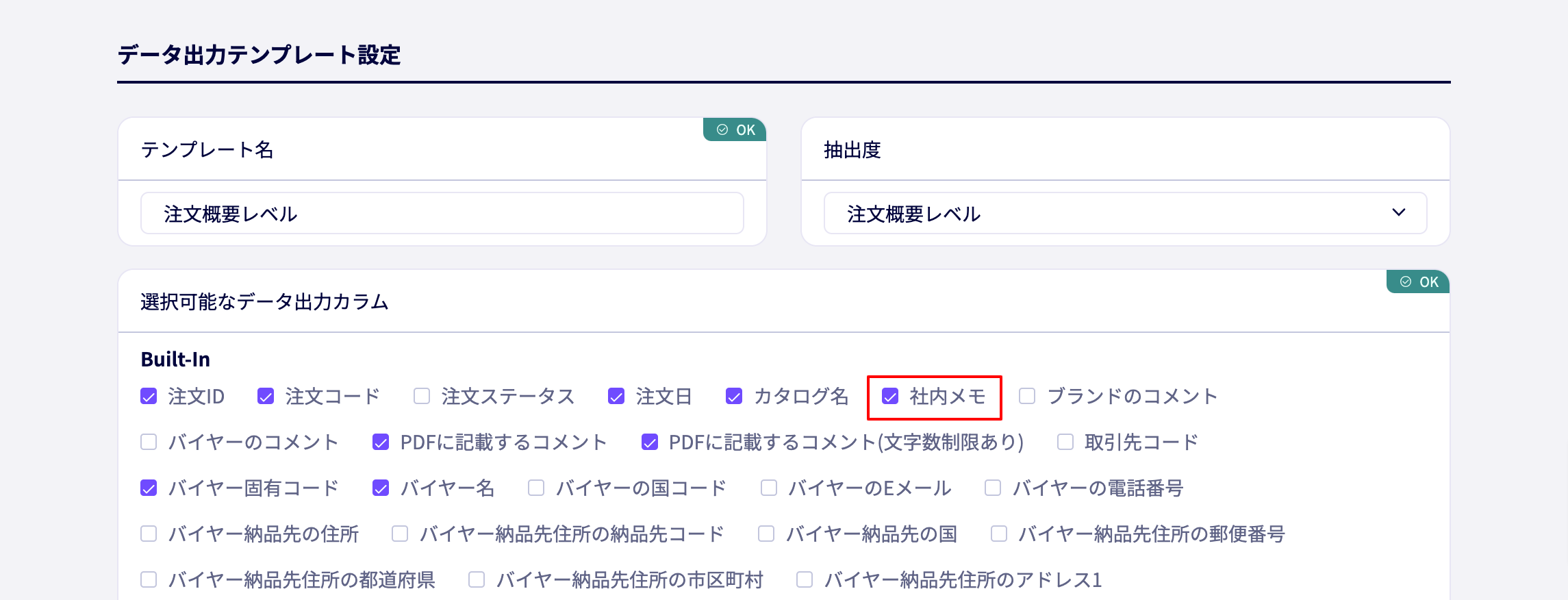1568x600 pixels.
Task: Click the テンプレート名 label
Action: point(207,150)
